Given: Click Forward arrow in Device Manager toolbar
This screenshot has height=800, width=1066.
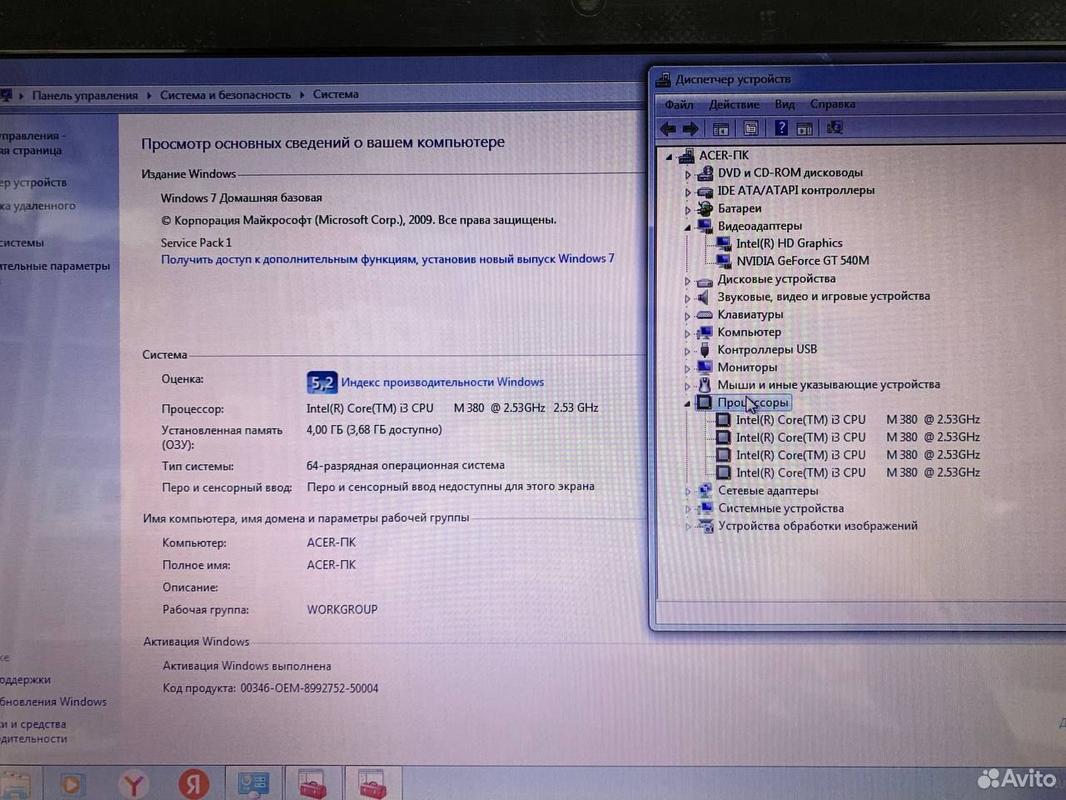Looking at the screenshot, I should [x=691, y=128].
